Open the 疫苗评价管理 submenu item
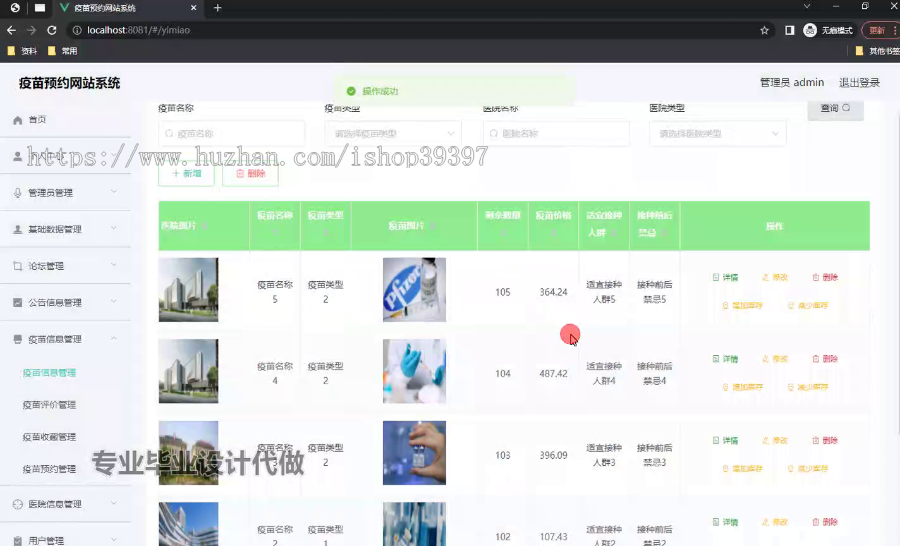 [x=49, y=405]
